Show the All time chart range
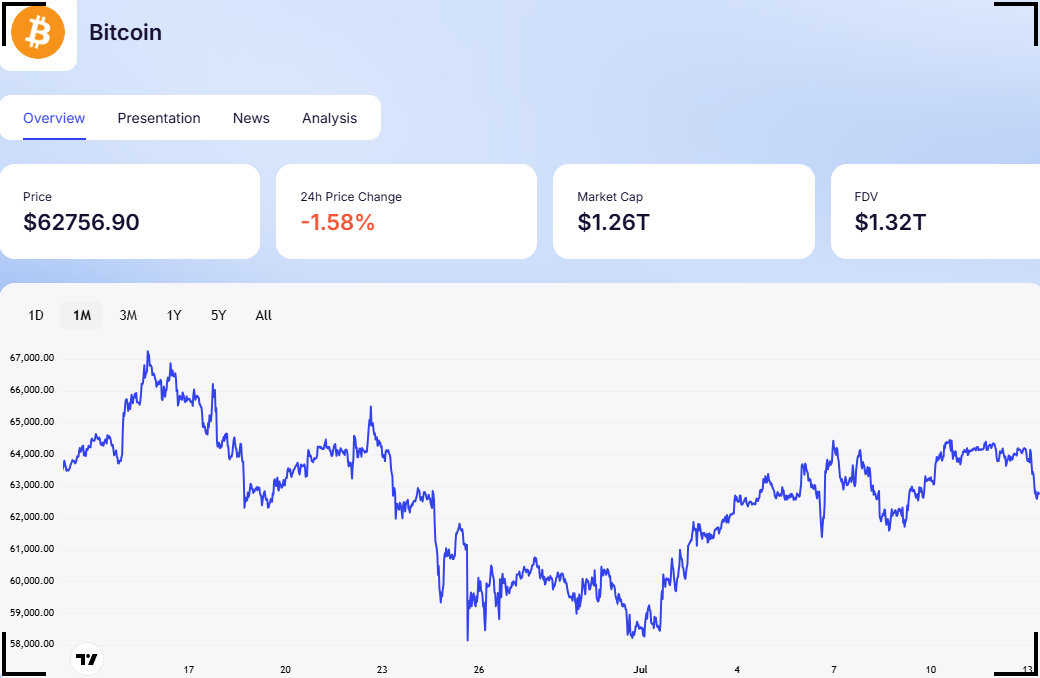 click(x=263, y=315)
